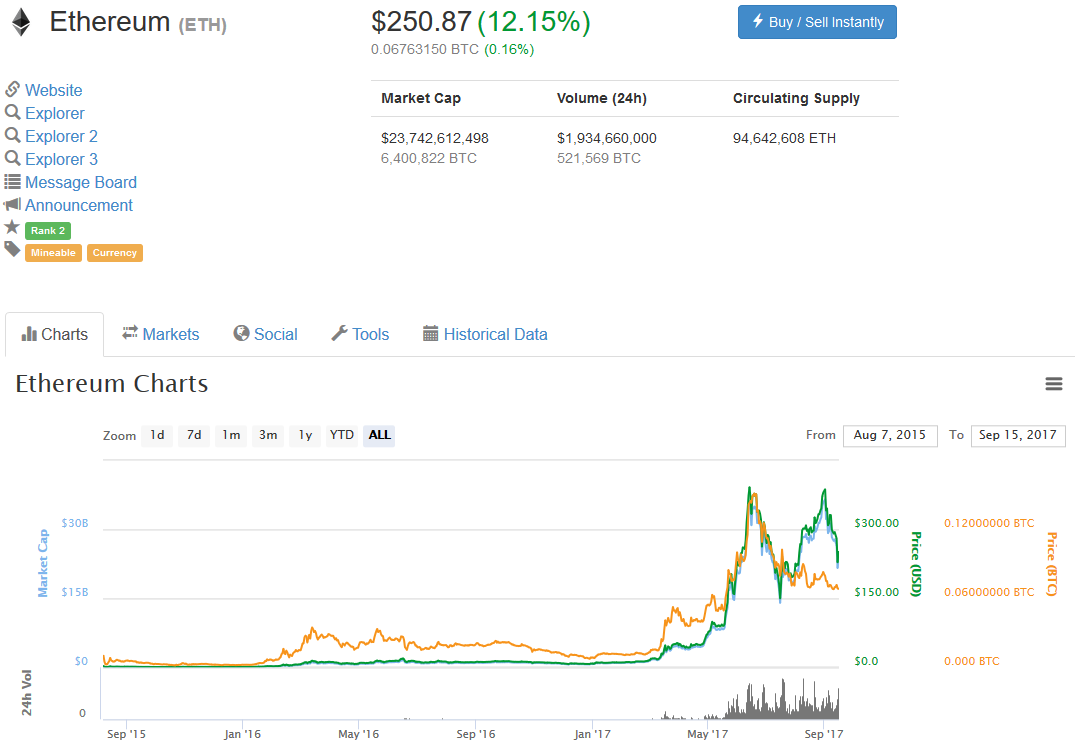Click the chain-link Website icon
Screen dimensions: 1091x749
click(12, 89)
